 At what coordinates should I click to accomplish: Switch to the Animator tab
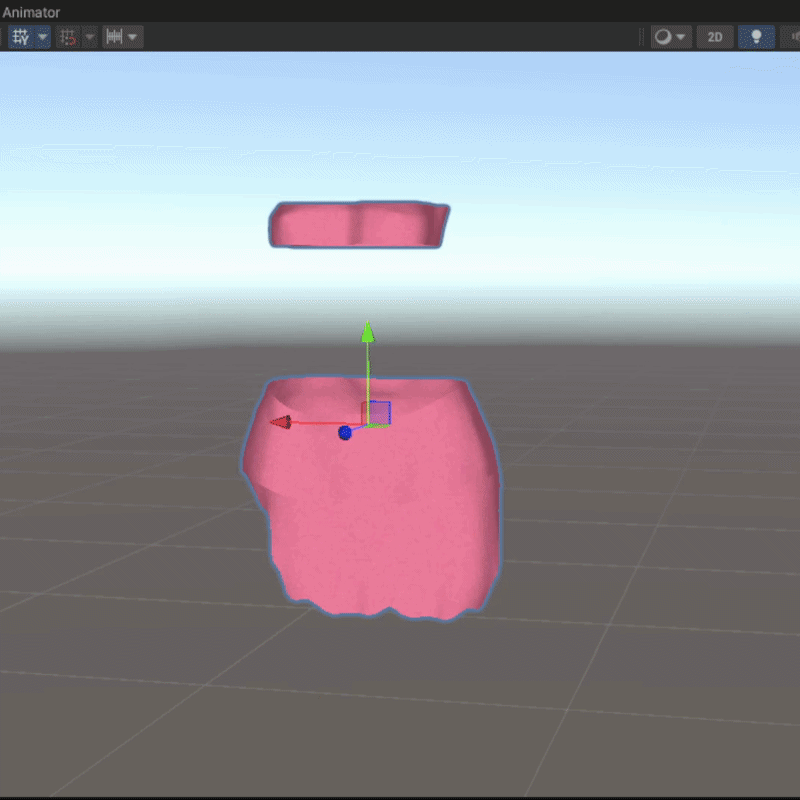tap(31, 12)
